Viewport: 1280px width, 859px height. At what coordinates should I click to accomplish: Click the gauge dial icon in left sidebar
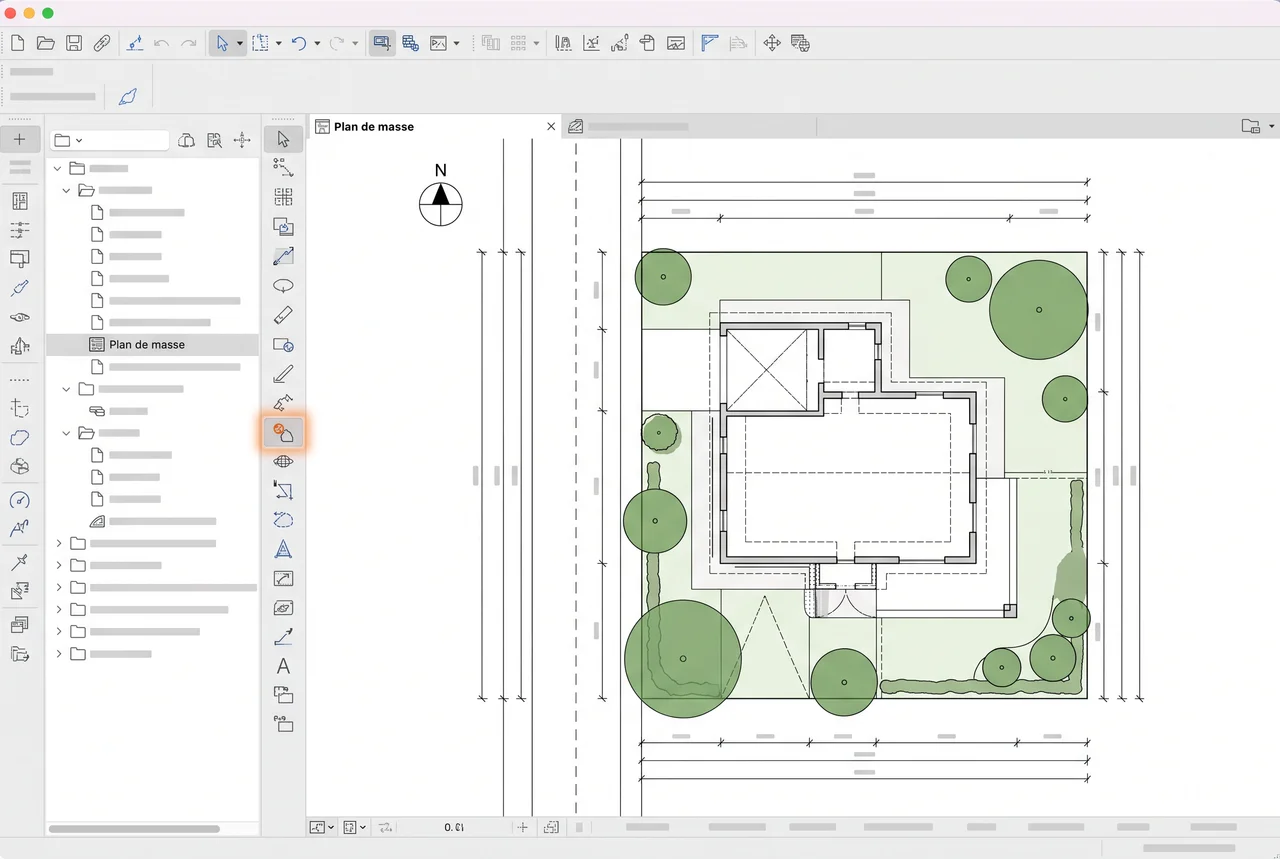point(19,500)
